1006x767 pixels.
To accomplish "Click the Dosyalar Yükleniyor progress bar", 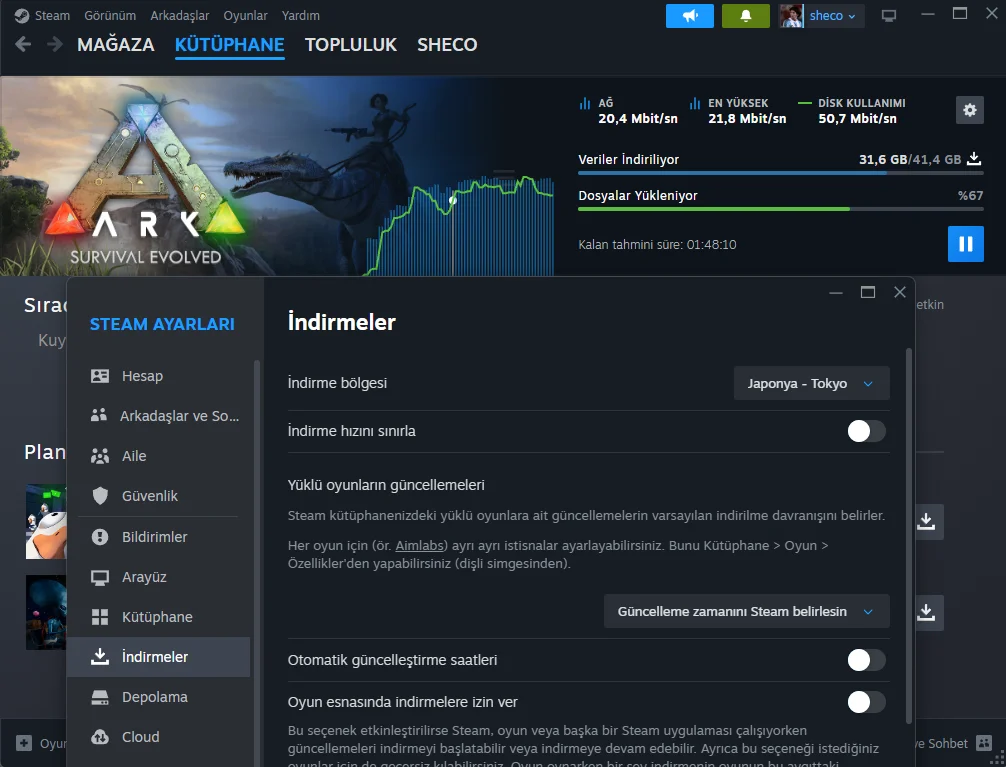I will (x=780, y=209).
